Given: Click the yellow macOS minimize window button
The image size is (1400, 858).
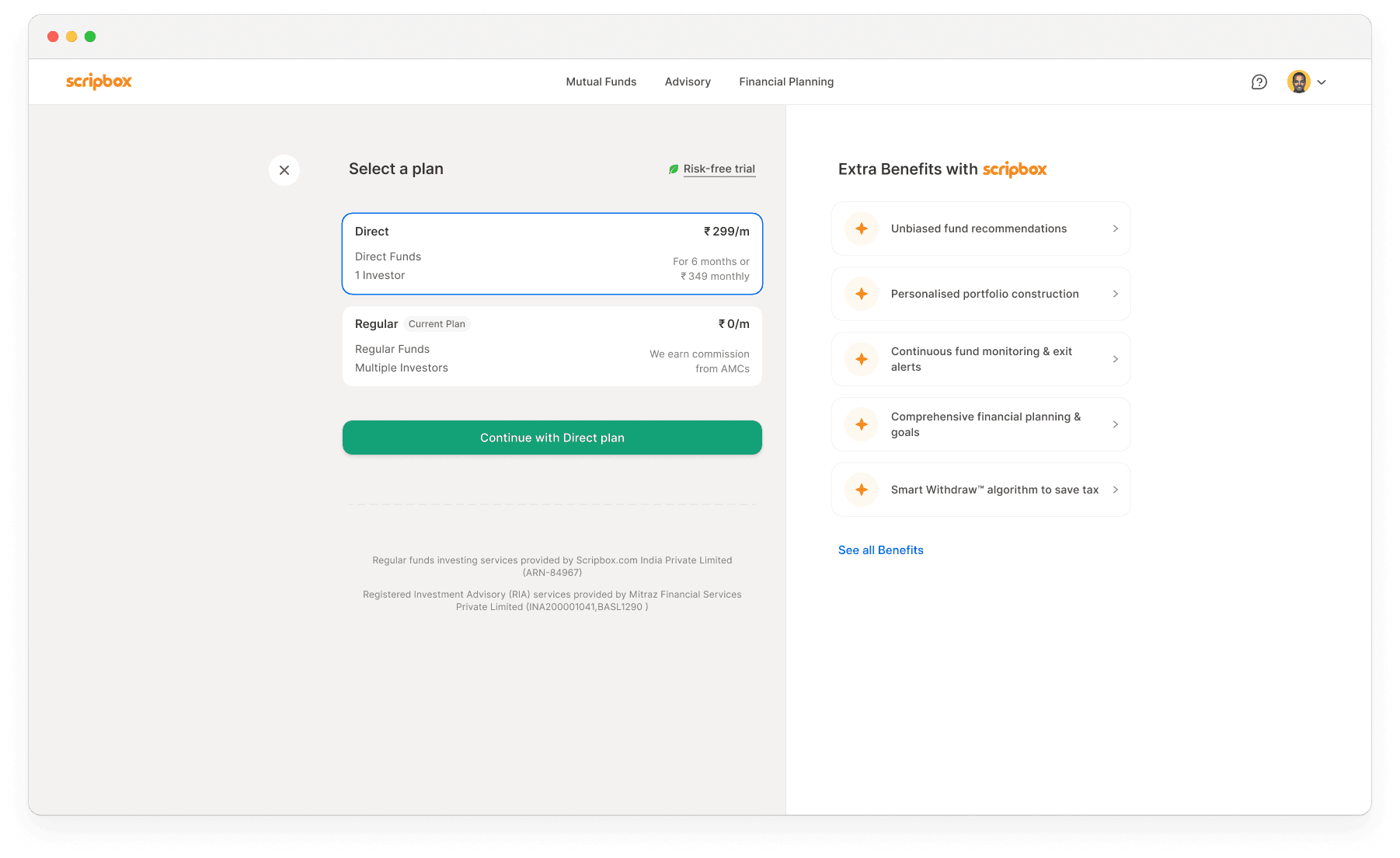Looking at the screenshot, I should coord(71,37).
